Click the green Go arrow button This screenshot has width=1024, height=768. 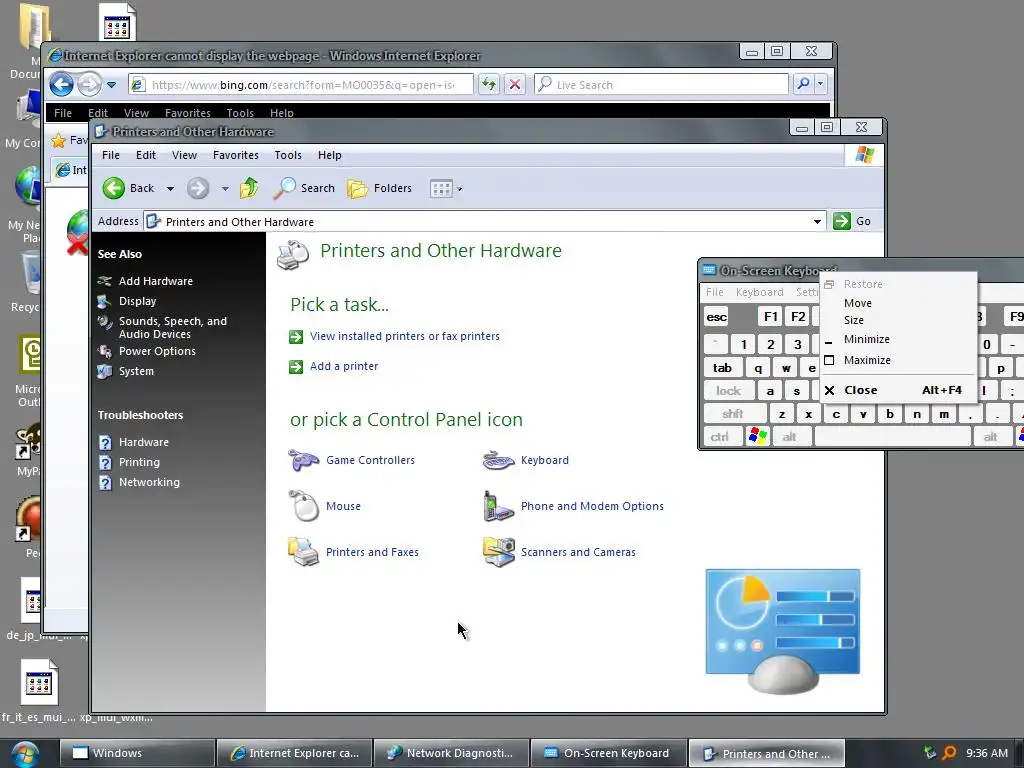point(842,221)
